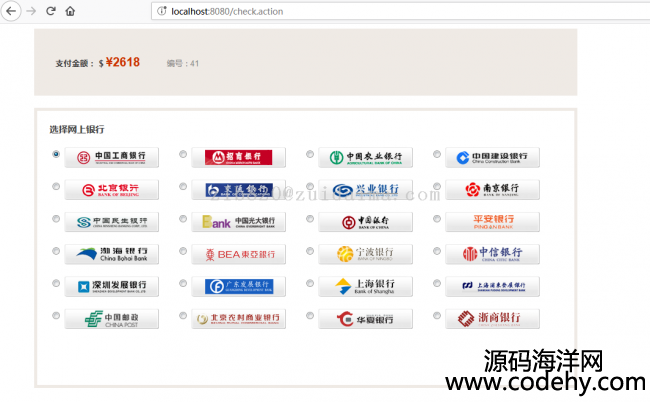Focus the localhost:8080/check.action address field
This screenshot has width=650, height=402.
click(400, 11)
